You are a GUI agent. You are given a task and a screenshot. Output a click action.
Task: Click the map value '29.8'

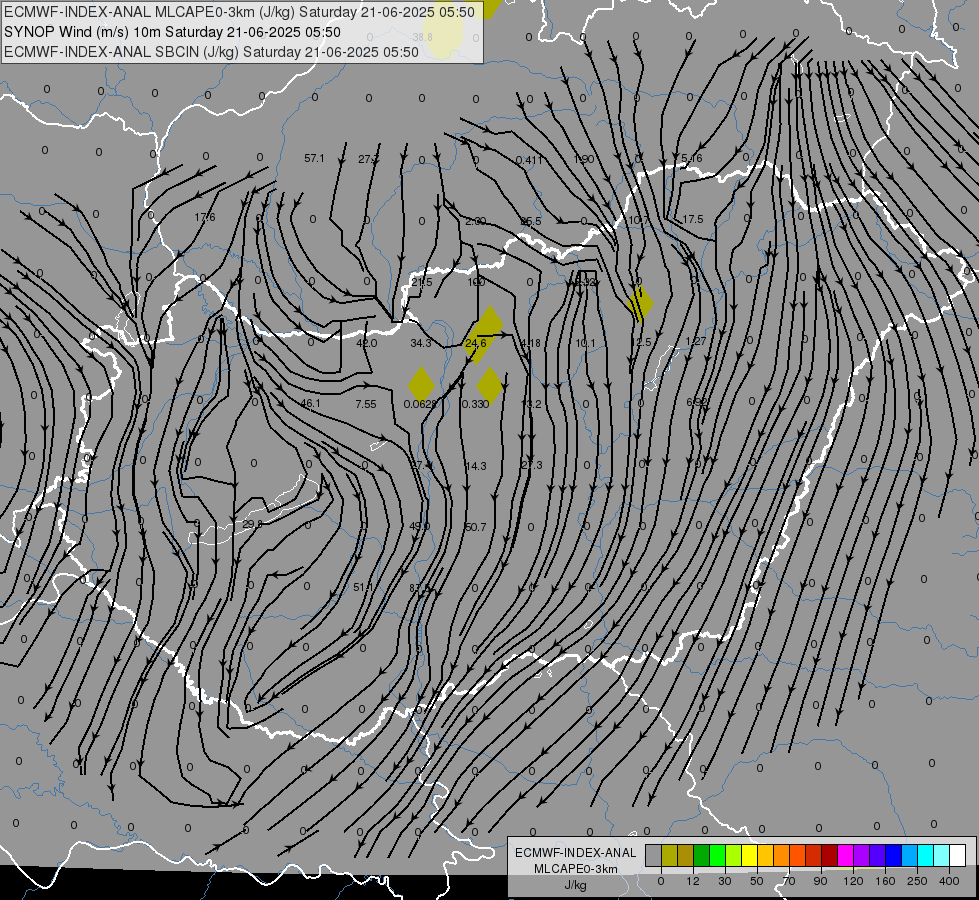[x=252, y=524]
